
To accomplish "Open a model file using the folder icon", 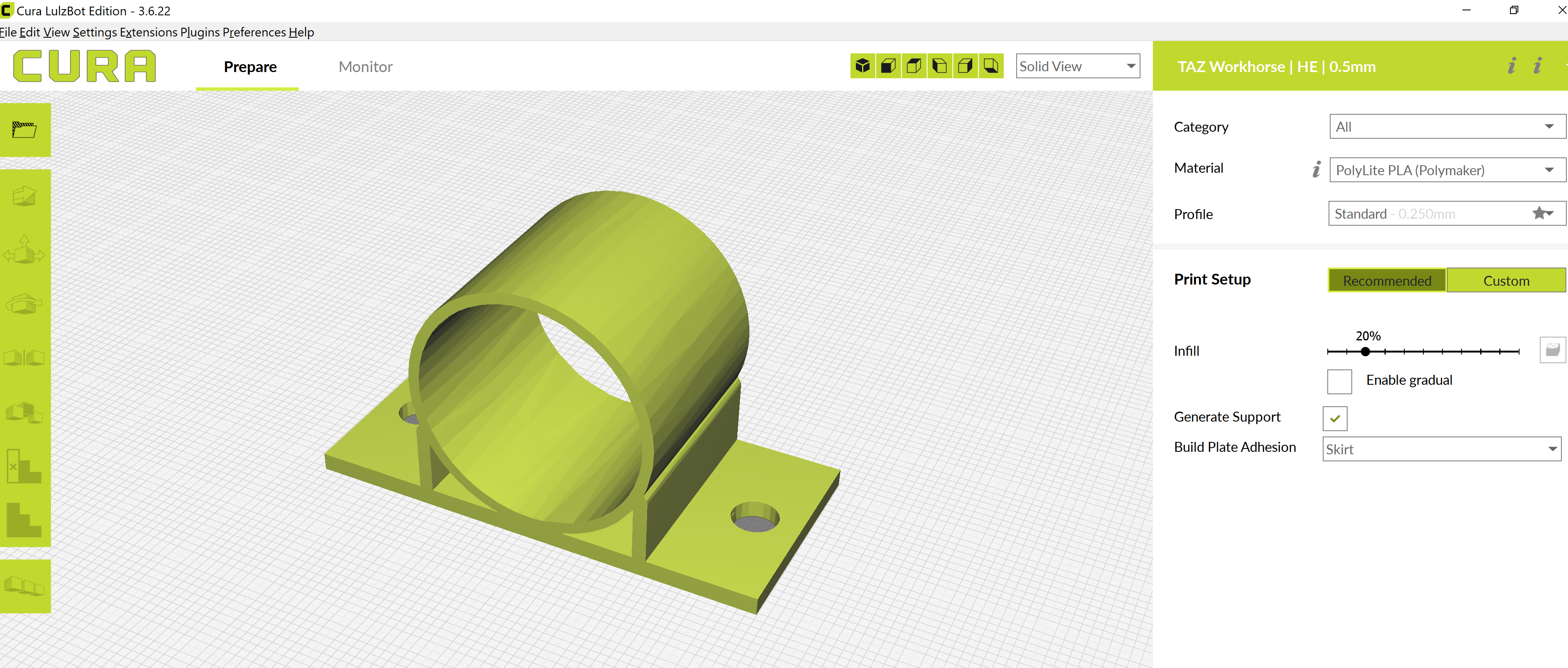I will coord(26,129).
